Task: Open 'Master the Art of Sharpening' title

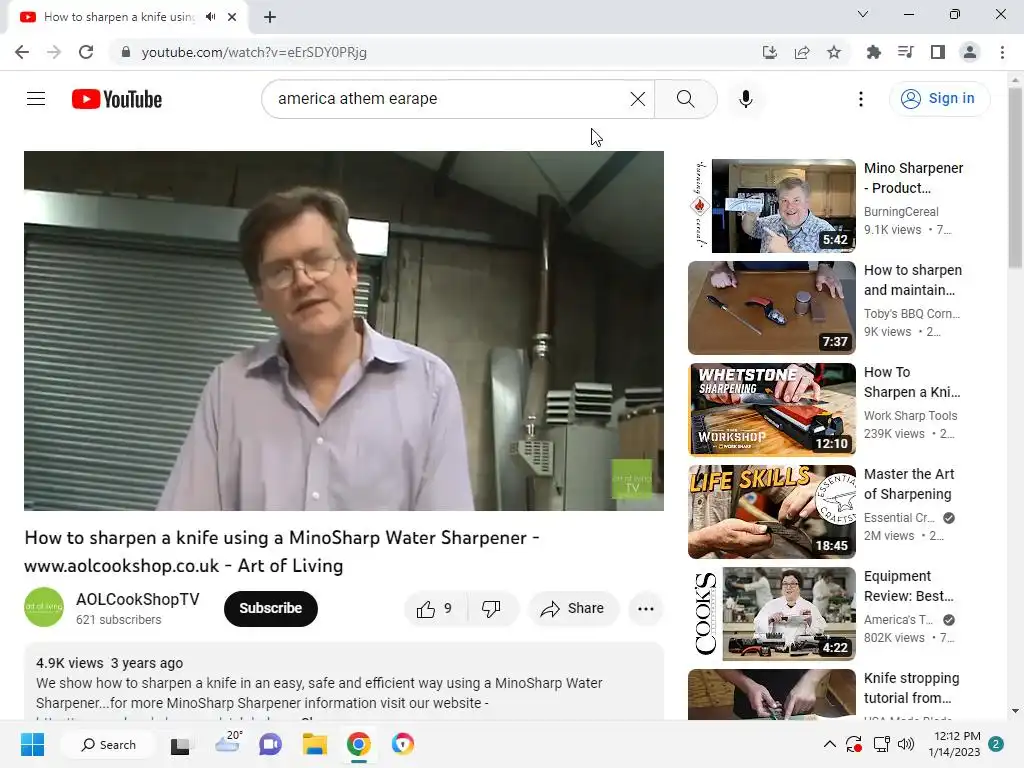Action: 908,484
